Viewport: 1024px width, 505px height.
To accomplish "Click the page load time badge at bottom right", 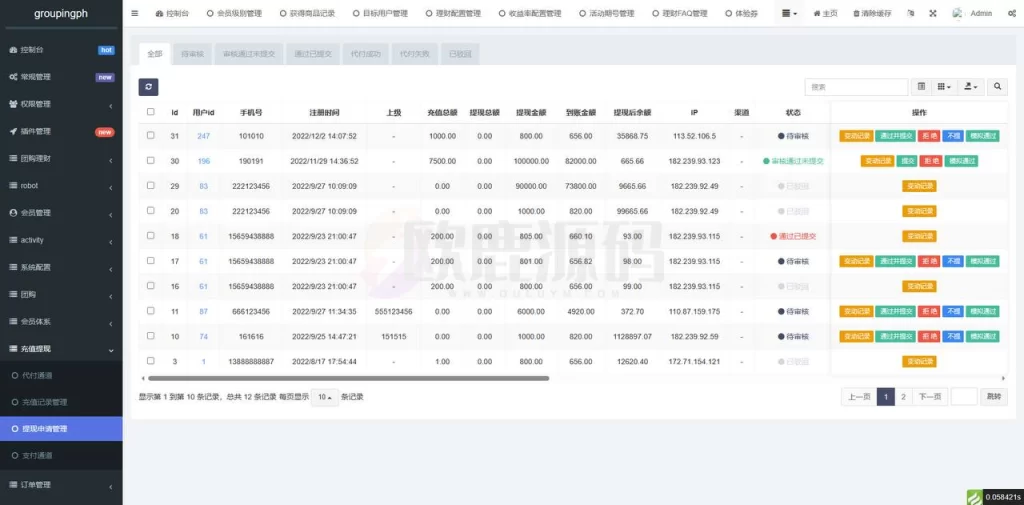I will click(x=994, y=497).
